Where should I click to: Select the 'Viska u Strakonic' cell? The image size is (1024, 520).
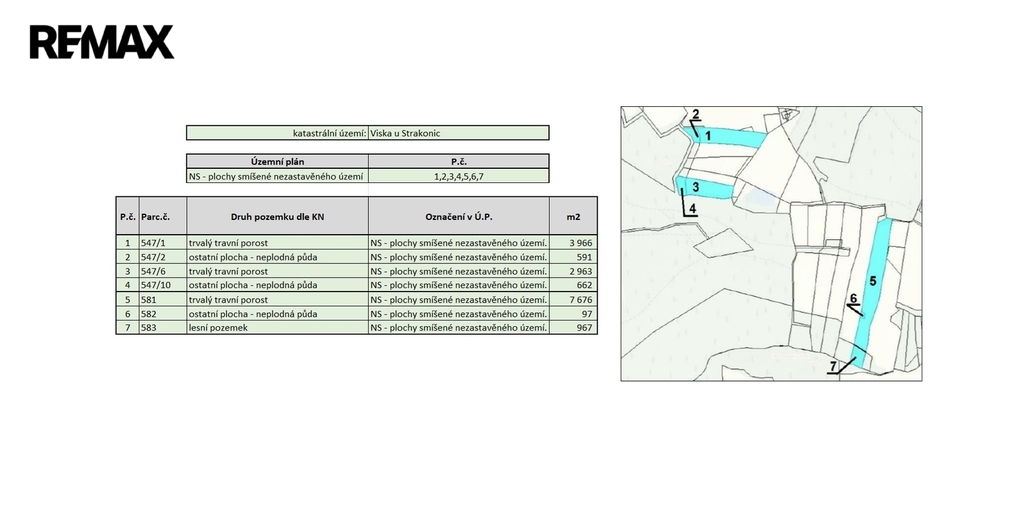(x=458, y=132)
